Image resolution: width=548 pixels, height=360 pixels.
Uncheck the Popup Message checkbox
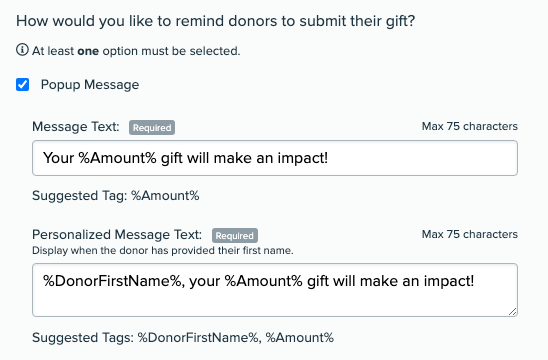(22, 85)
